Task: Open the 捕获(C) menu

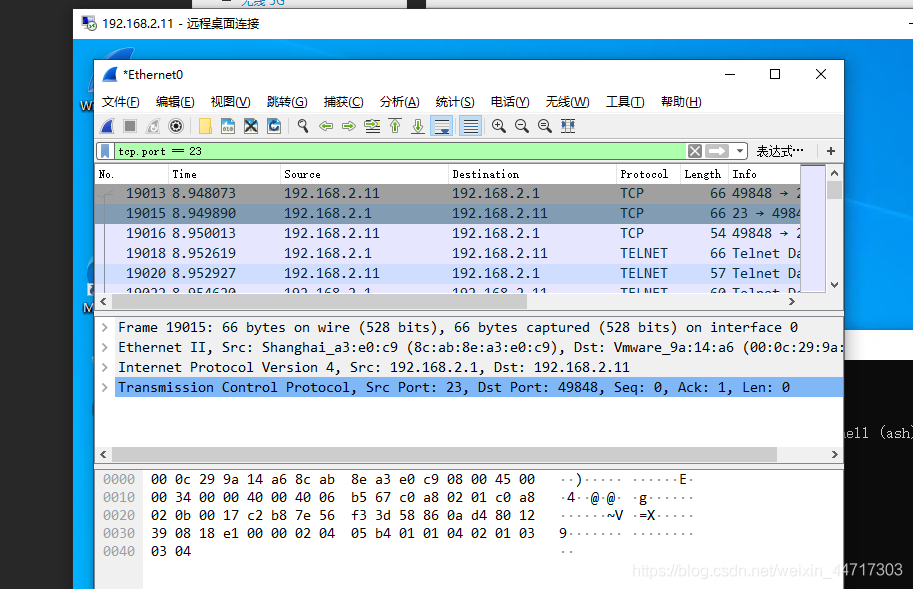Action: pos(344,102)
